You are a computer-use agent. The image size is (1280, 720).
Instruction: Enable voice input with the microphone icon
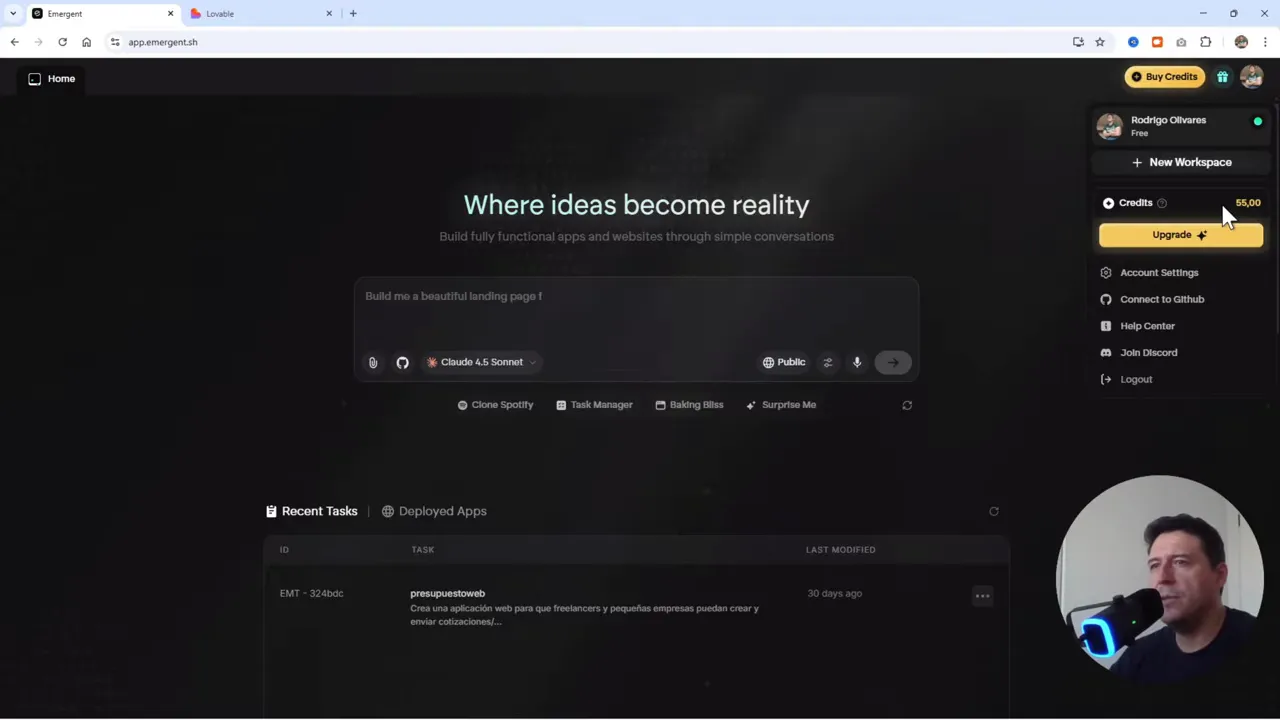pyautogui.click(x=857, y=362)
